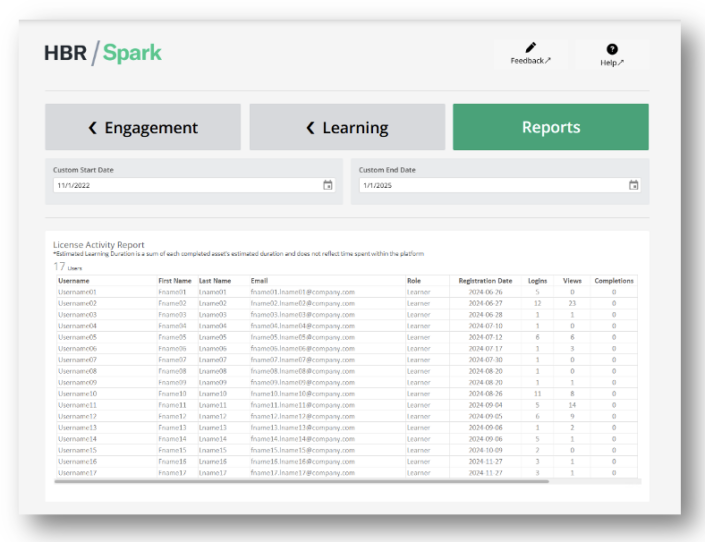Click the Custom Start Date input field

185,185
